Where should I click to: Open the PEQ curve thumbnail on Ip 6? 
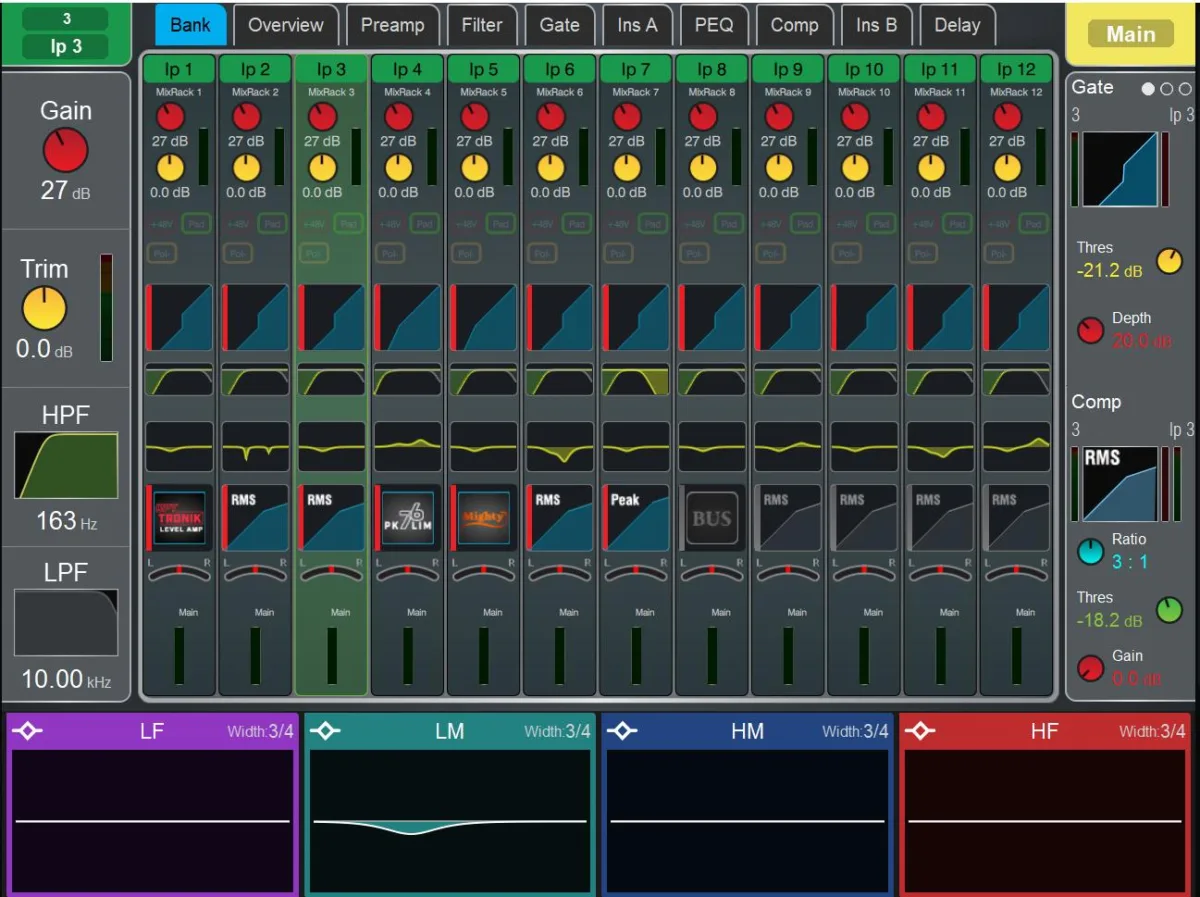click(559, 446)
